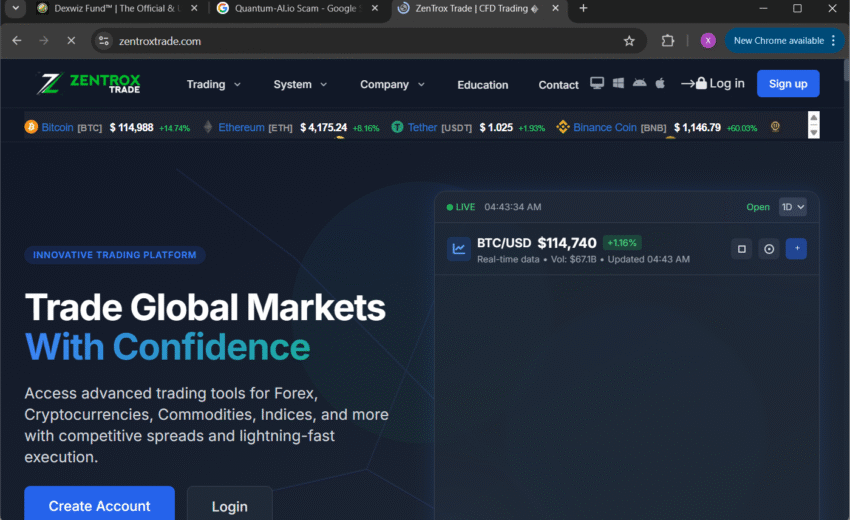Image resolution: width=850 pixels, height=520 pixels.
Task: Switch to the Quantum-AI.io Scam Google tab
Action: point(295,8)
